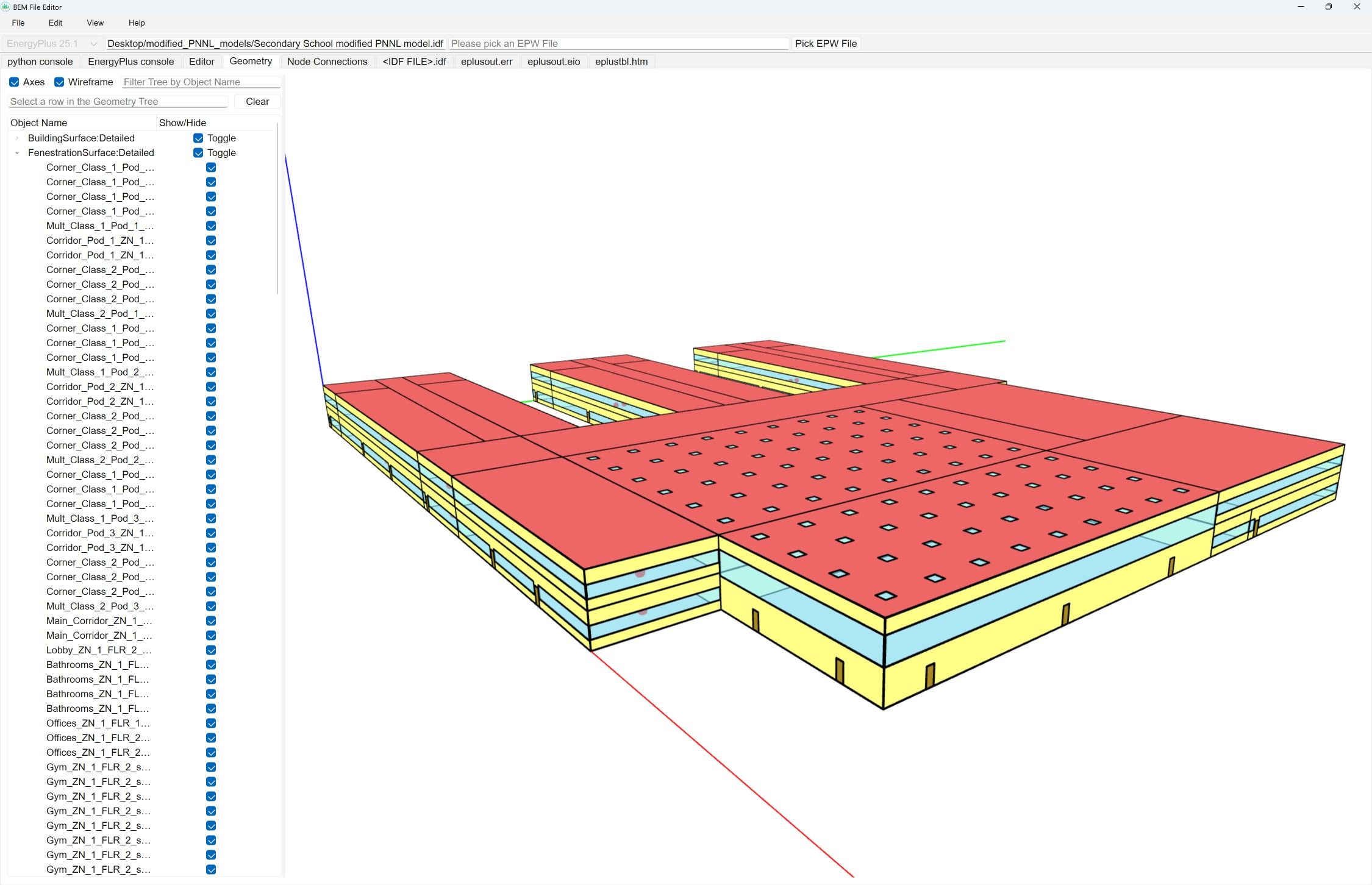Toggle BuildingSurface:Detailed visibility checkbox

pyautogui.click(x=198, y=138)
